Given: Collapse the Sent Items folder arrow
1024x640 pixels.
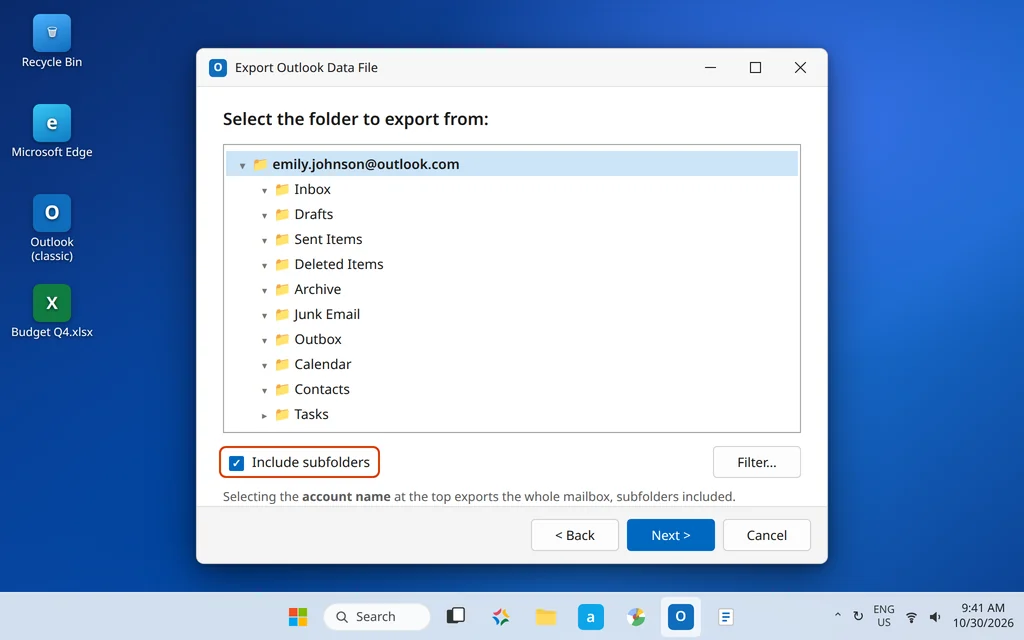Looking at the screenshot, I should [264, 240].
